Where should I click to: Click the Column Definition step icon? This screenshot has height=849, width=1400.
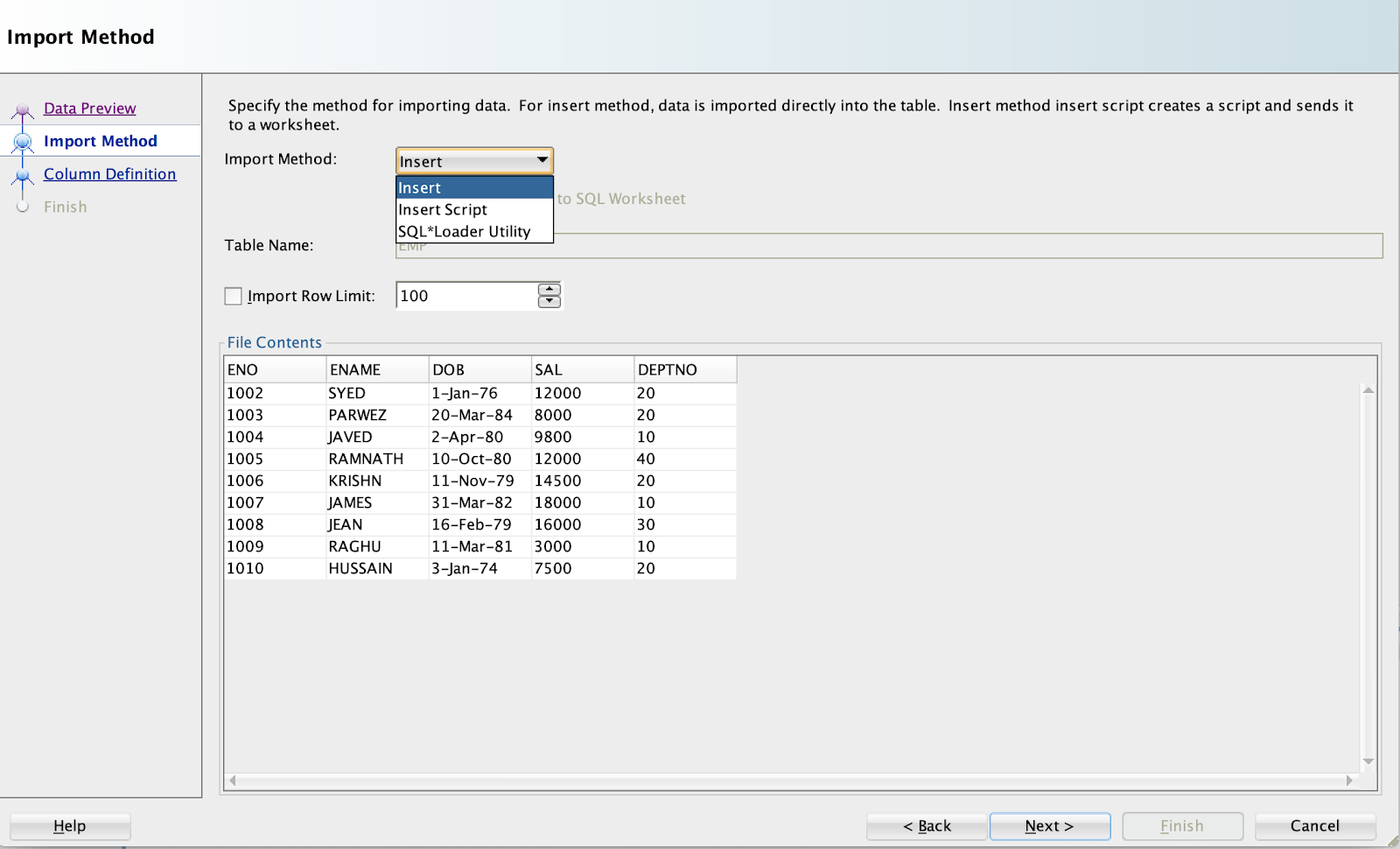click(24, 173)
